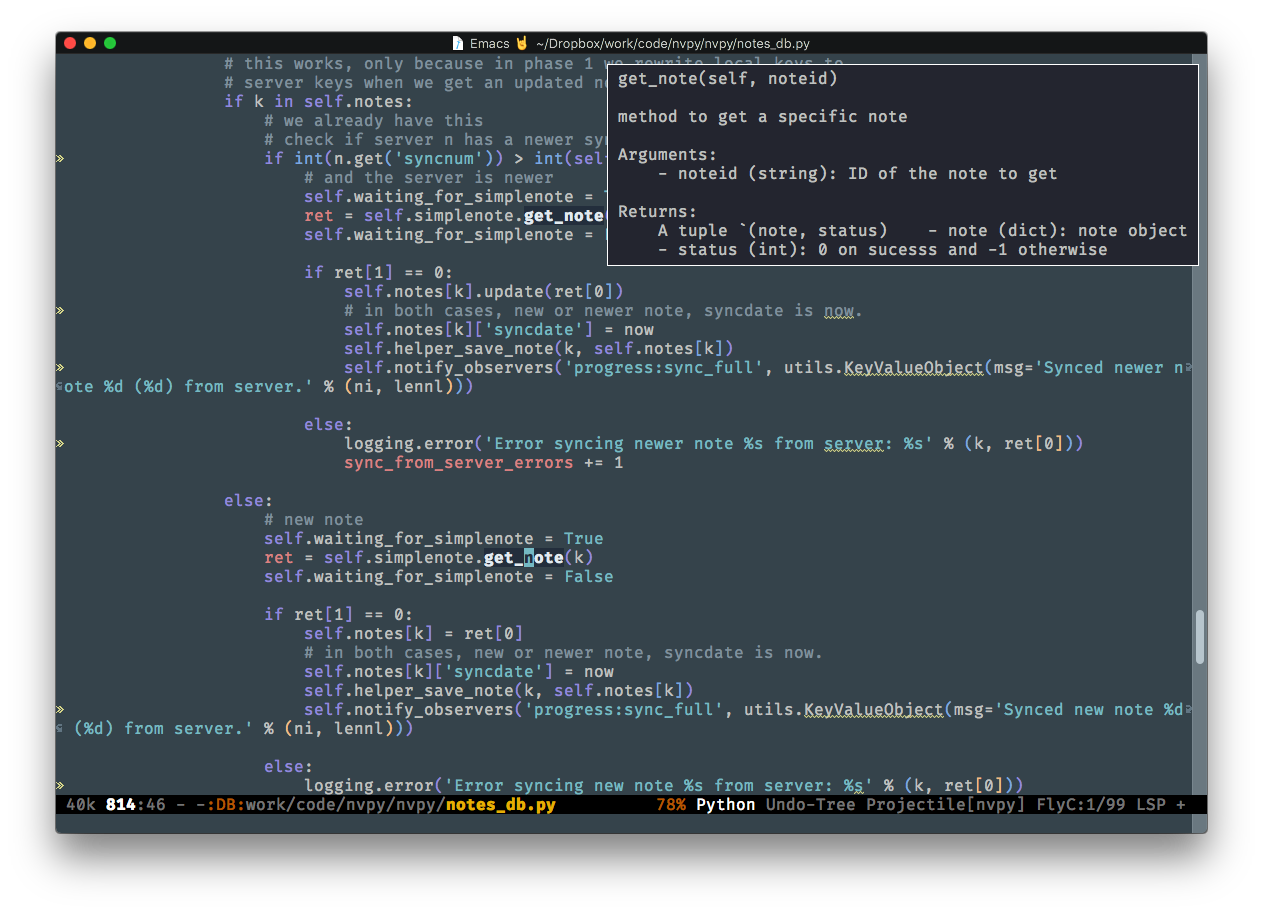Click the vertical scrollbar thumb
1263x913 pixels.
point(1200,637)
